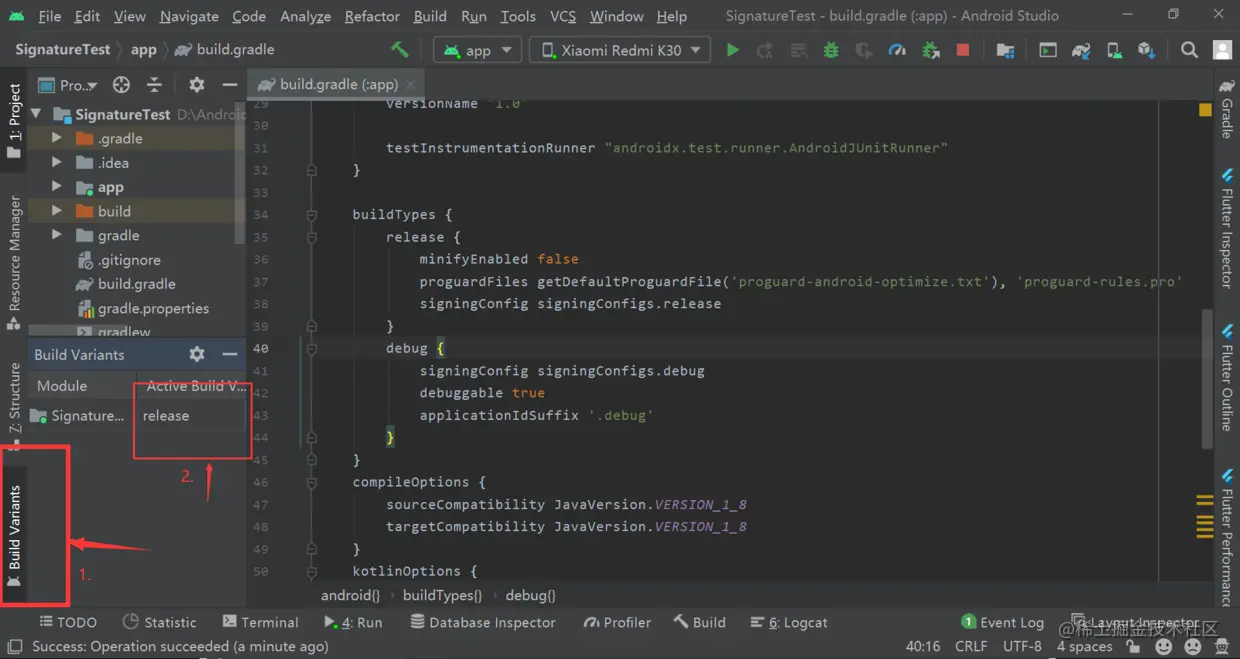This screenshot has width=1240, height=659.
Task: Toggle the Z: Structure tool window
Action: (x=14, y=405)
